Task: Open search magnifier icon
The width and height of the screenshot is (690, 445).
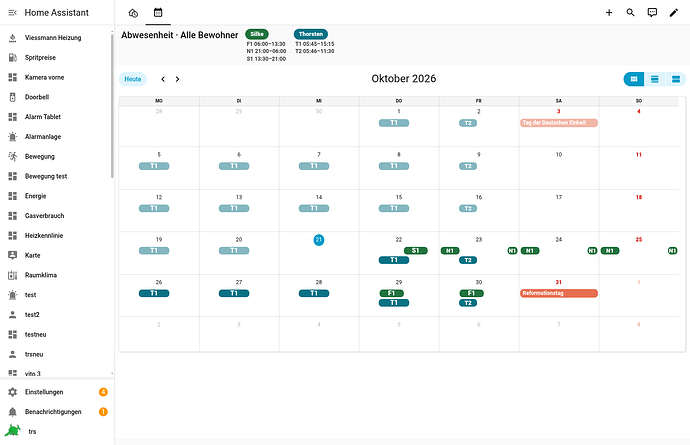Action: click(x=631, y=13)
